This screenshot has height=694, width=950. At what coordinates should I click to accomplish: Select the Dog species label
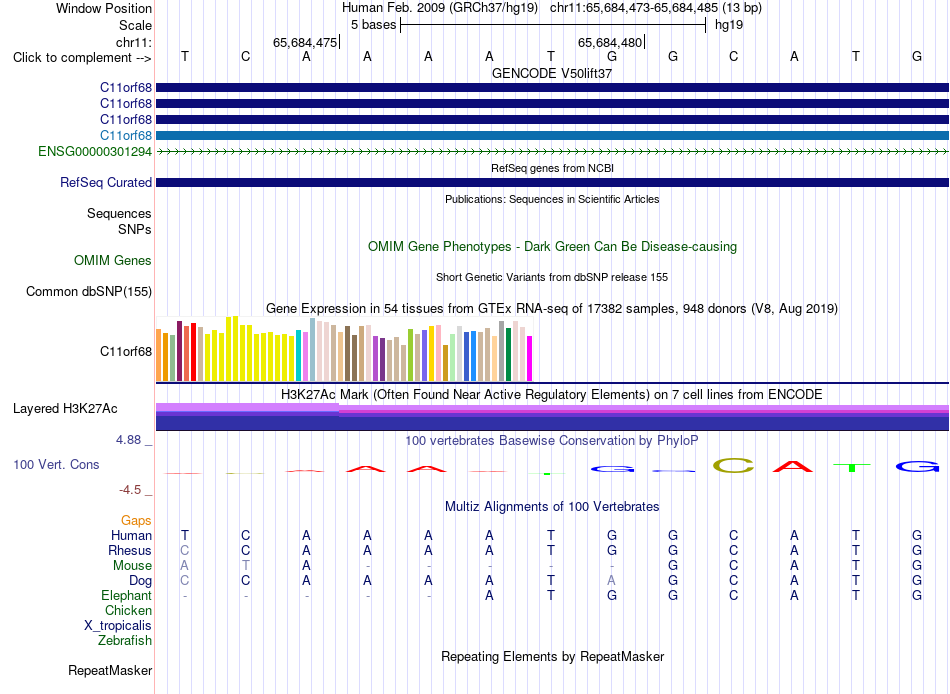click(141, 581)
